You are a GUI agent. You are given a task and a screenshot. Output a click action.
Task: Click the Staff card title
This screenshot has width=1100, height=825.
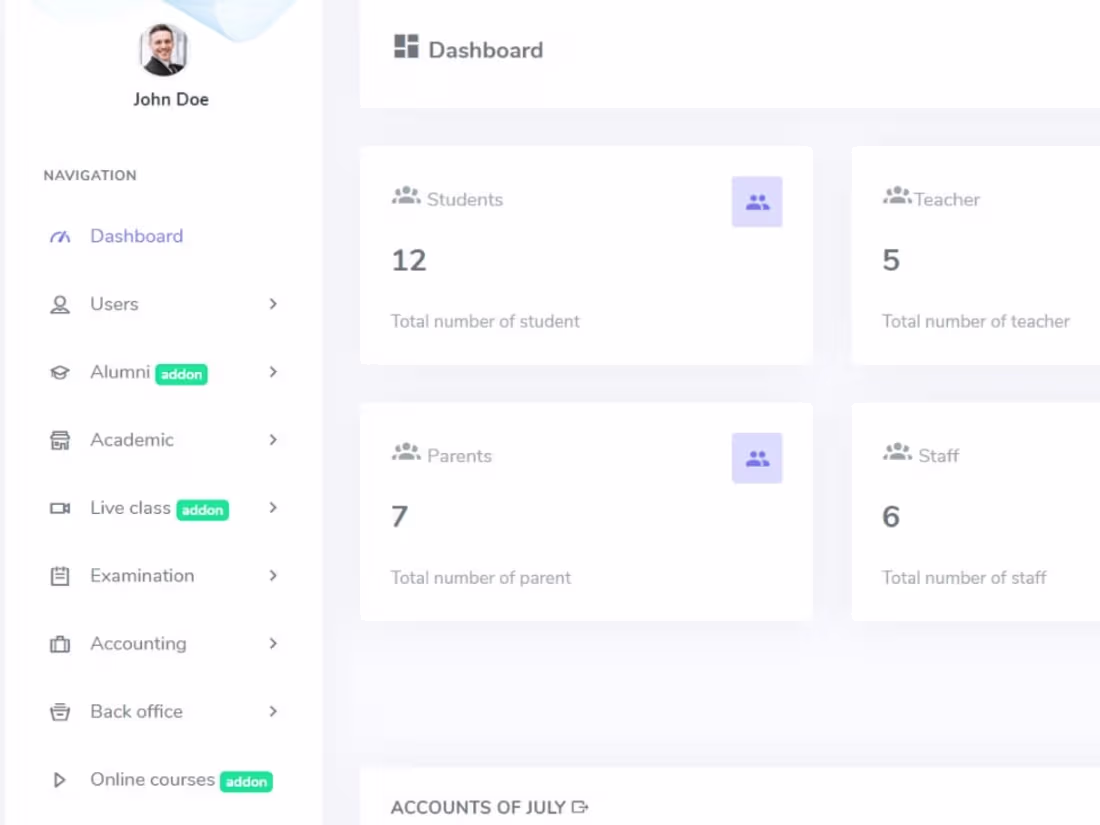939,456
